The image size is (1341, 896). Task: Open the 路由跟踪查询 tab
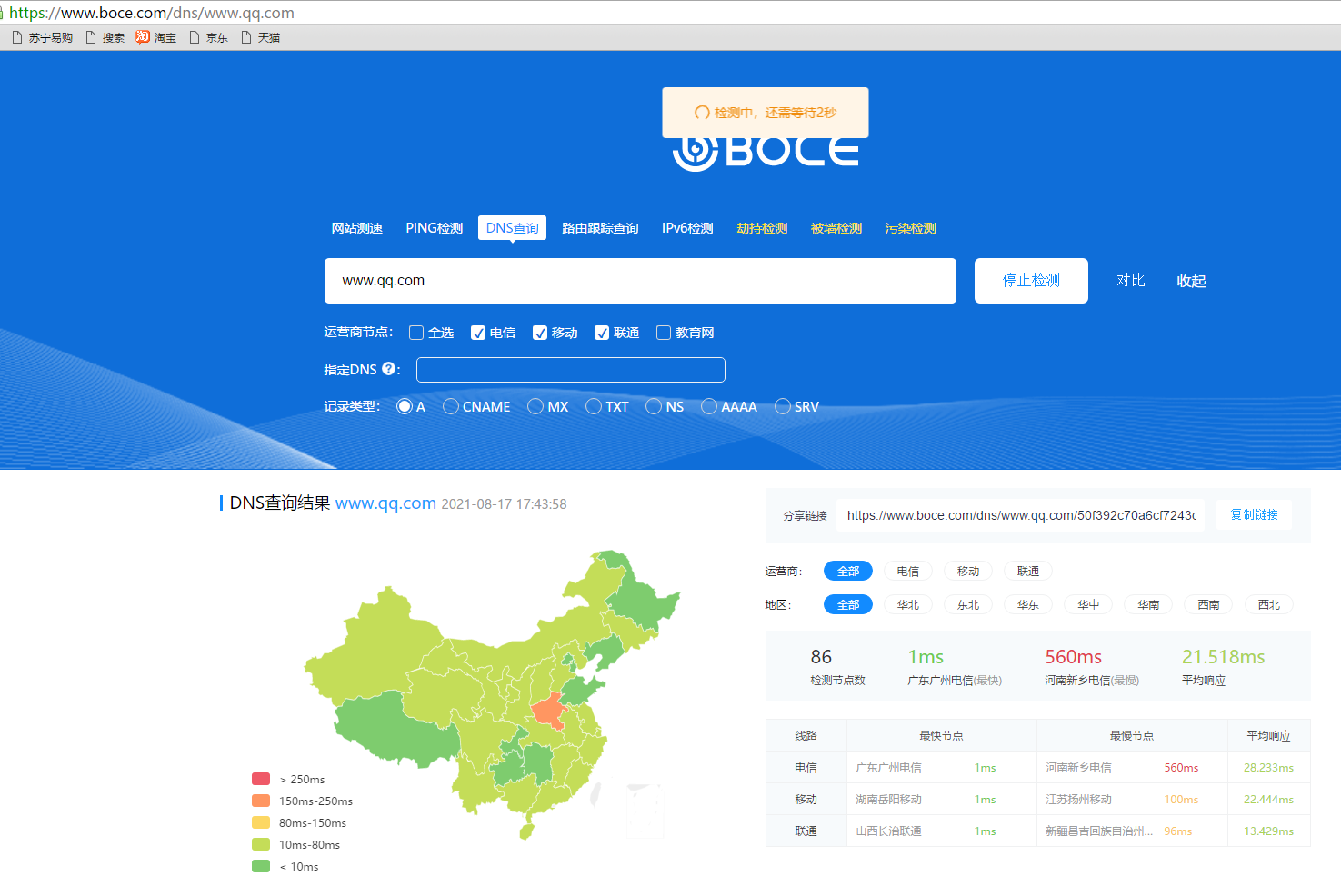pyautogui.click(x=600, y=228)
